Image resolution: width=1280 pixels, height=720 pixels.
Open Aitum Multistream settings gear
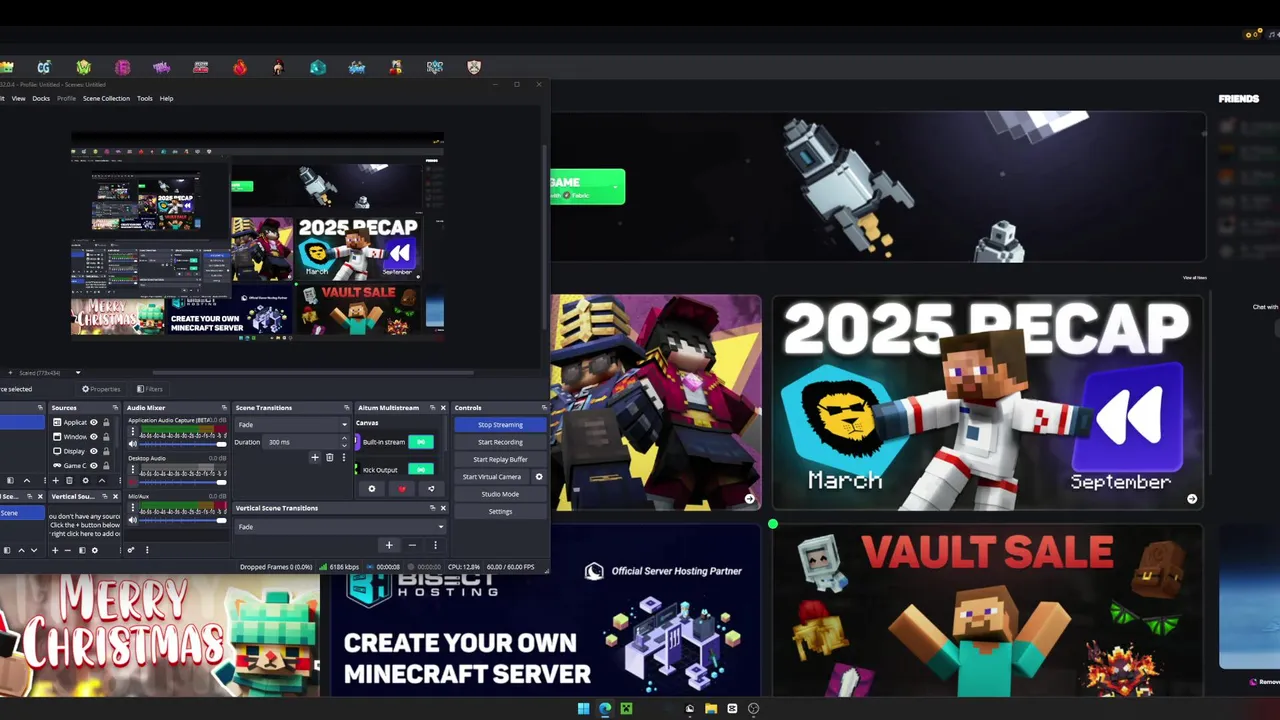372,489
